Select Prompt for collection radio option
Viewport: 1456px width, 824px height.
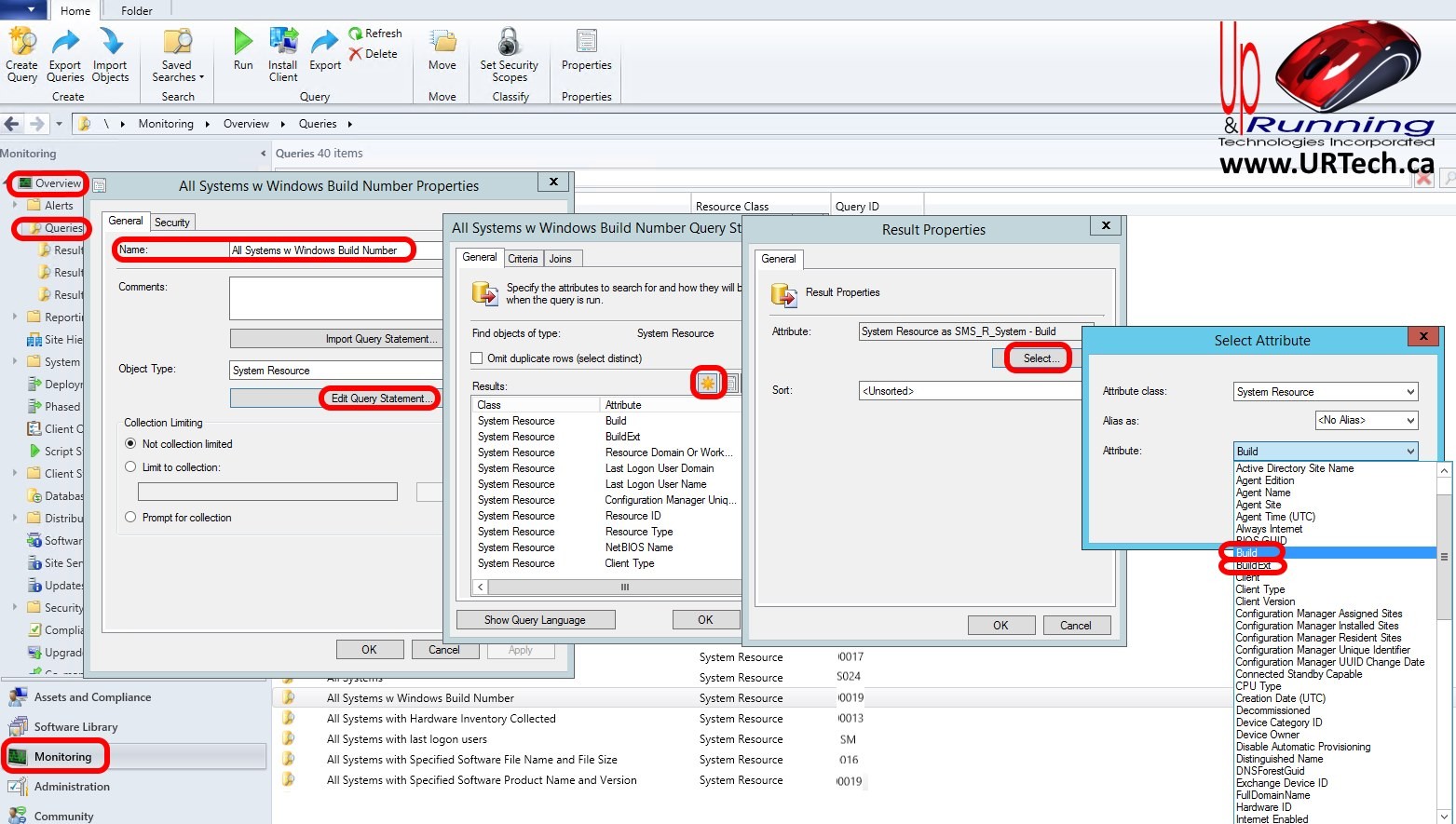pyautogui.click(x=130, y=518)
